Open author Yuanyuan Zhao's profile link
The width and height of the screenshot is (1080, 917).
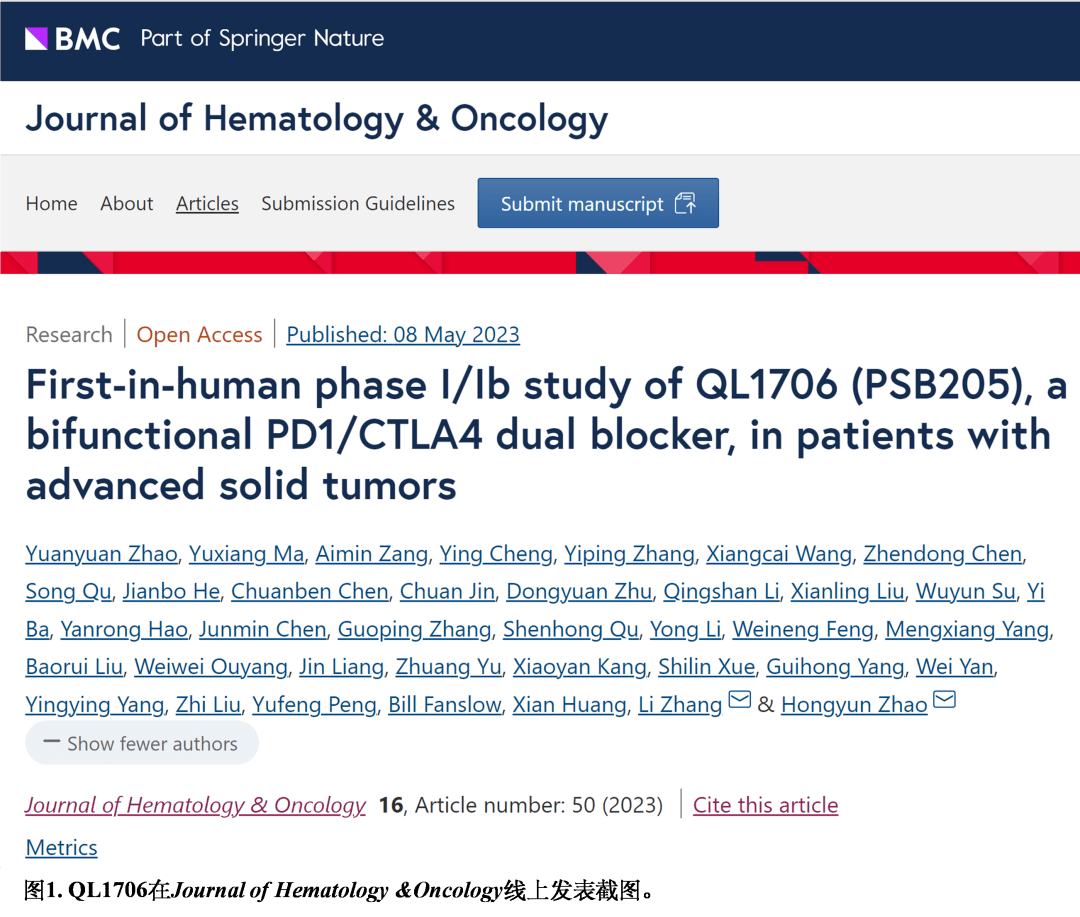102,554
